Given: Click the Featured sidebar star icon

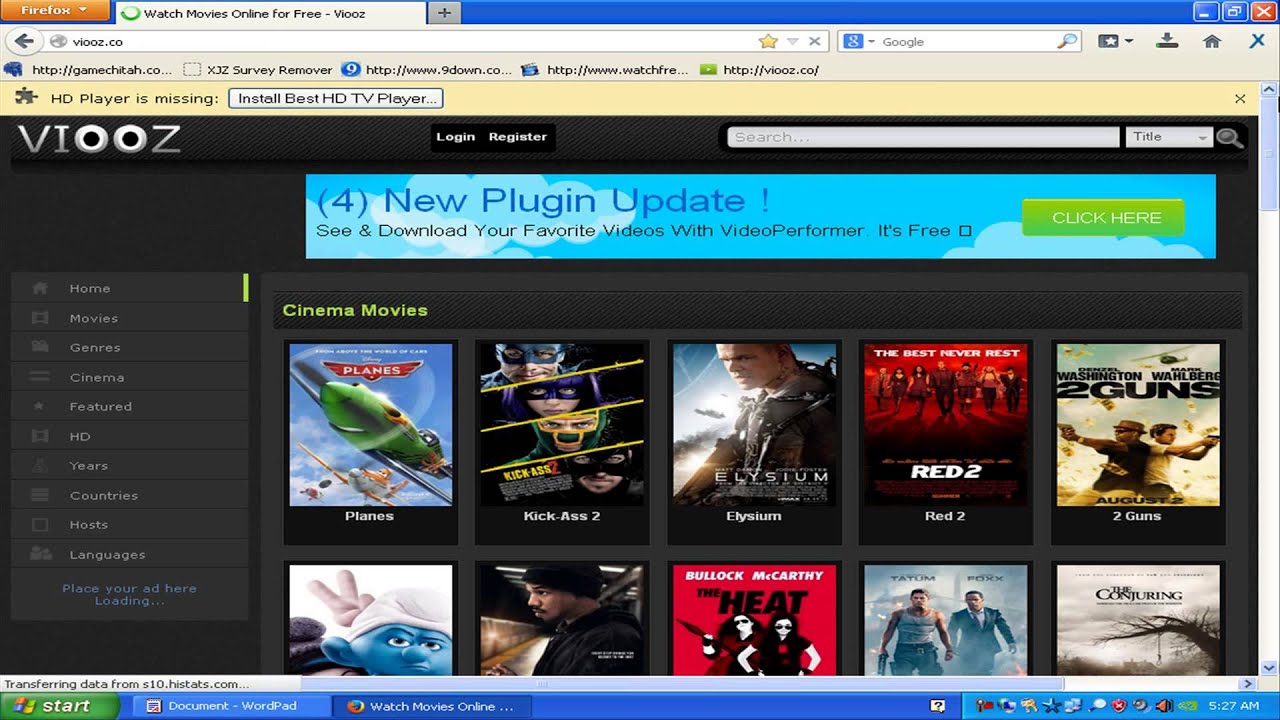Looking at the screenshot, I should [40, 406].
